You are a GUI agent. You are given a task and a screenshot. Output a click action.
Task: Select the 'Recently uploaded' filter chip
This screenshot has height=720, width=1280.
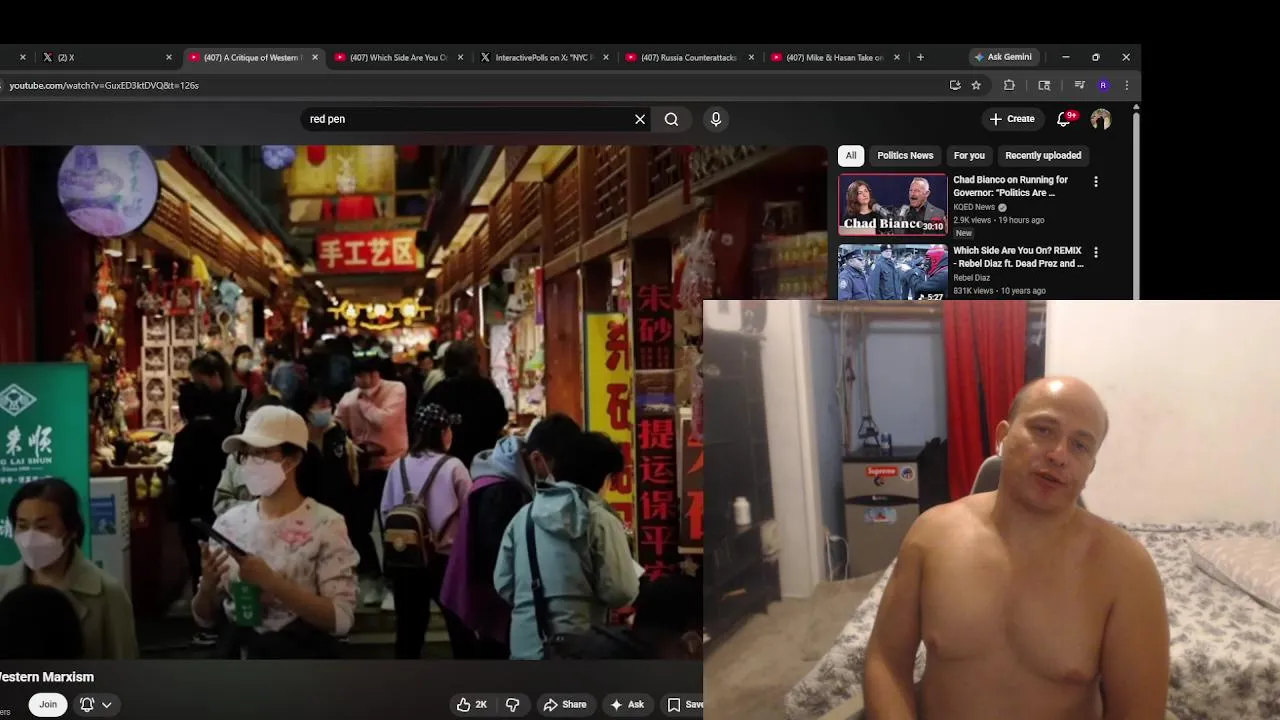[1043, 155]
